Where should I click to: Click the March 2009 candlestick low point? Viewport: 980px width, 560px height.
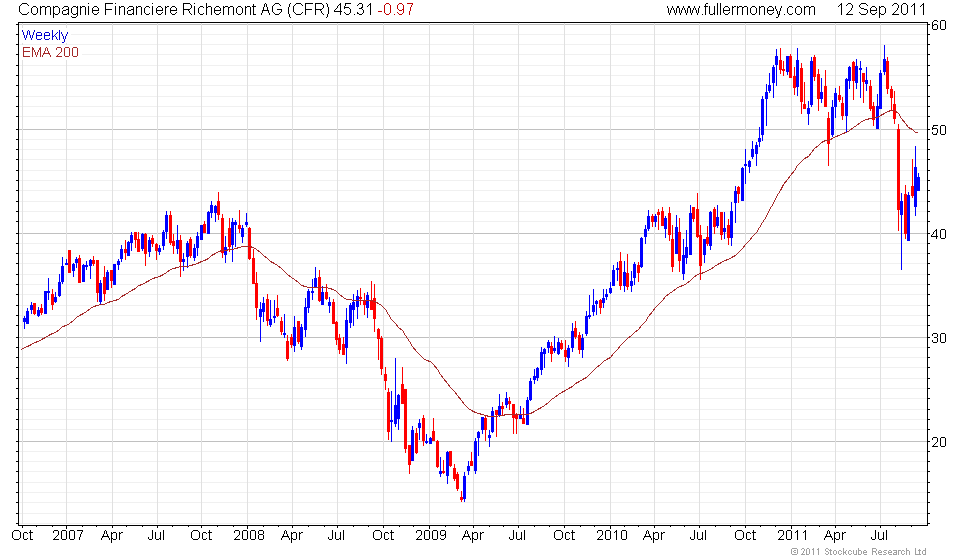pyautogui.click(x=462, y=499)
